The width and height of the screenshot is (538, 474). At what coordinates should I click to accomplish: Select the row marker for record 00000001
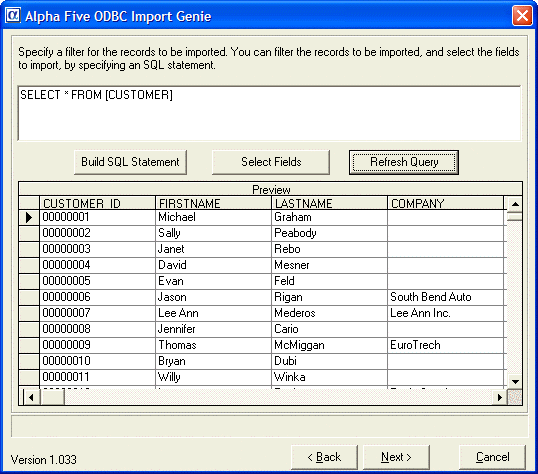pos(29,217)
